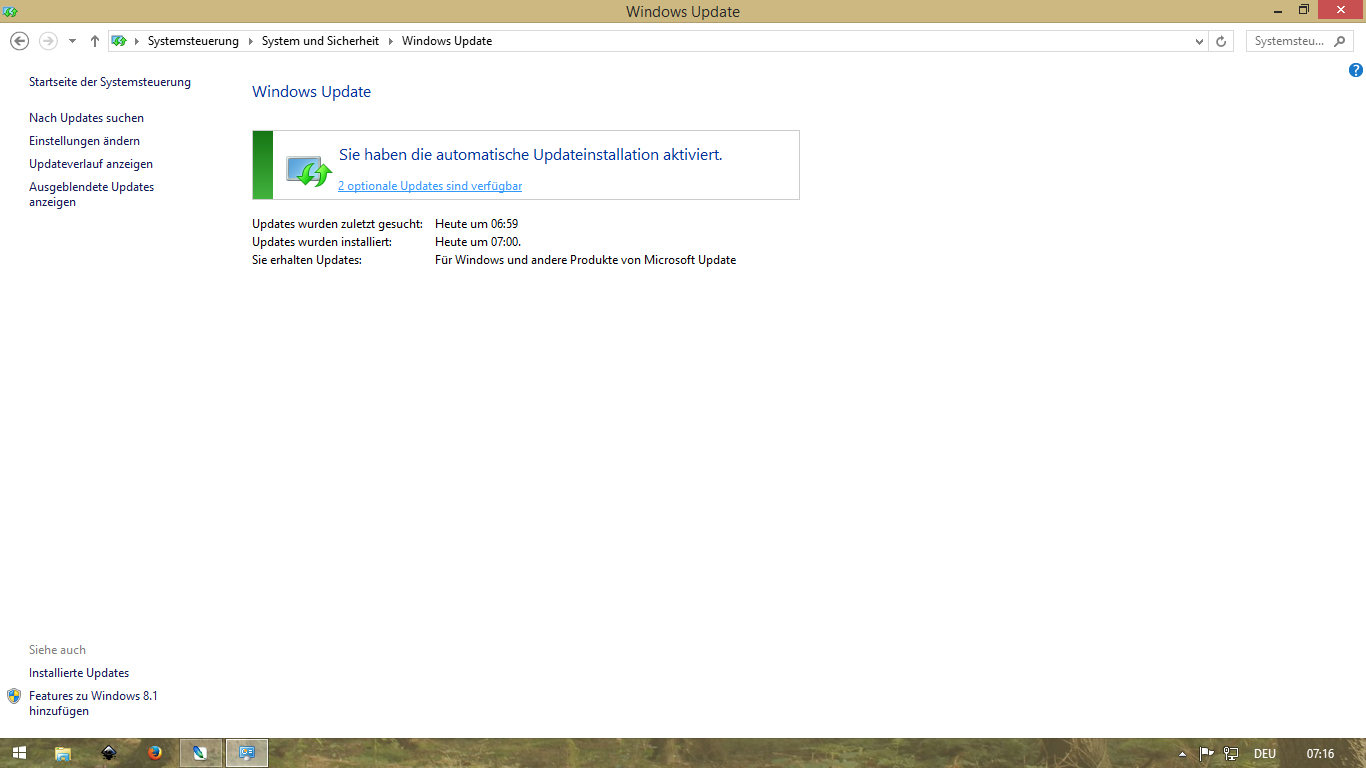Switch to the feather pen app in taskbar

coord(201,753)
